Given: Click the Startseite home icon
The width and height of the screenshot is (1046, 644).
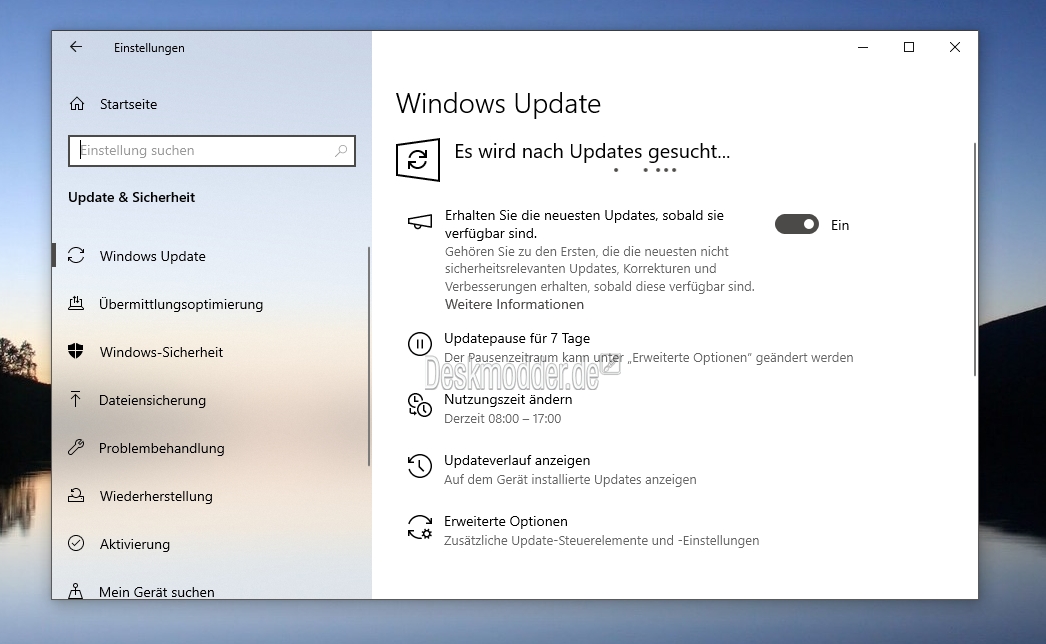Looking at the screenshot, I should (x=77, y=103).
